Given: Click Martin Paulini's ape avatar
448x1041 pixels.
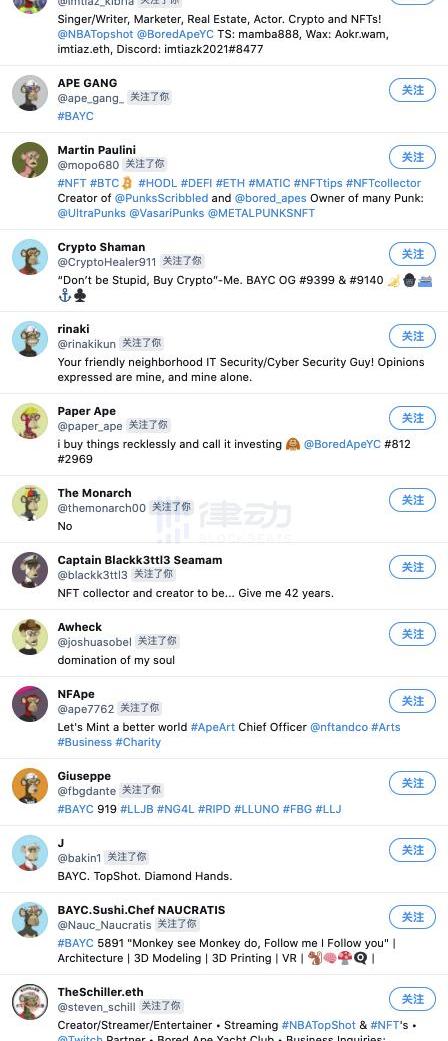Looking at the screenshot, I should (30, 160).
